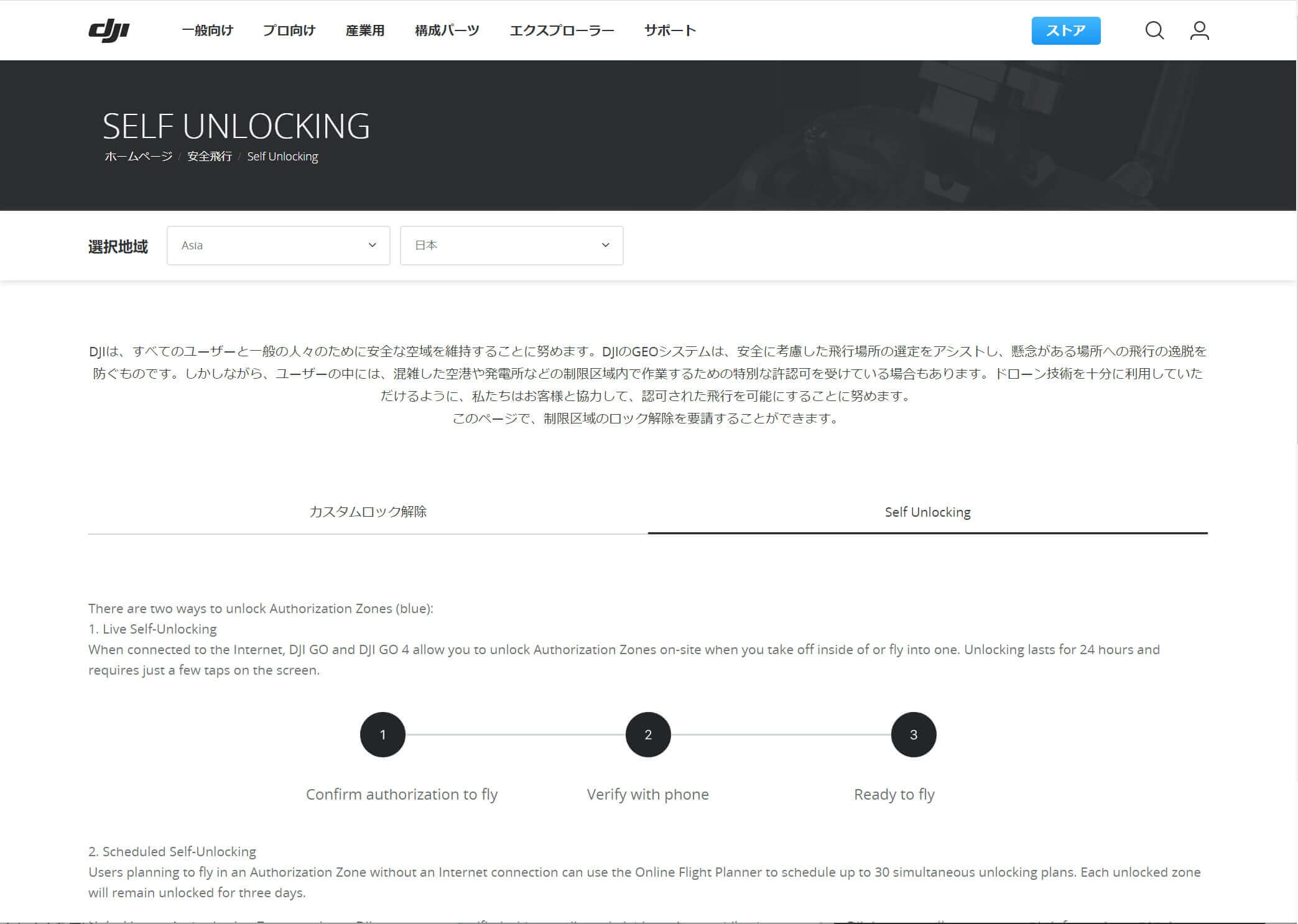
Task: Select the Self Unlocking tab
Action: click(928, 512)
